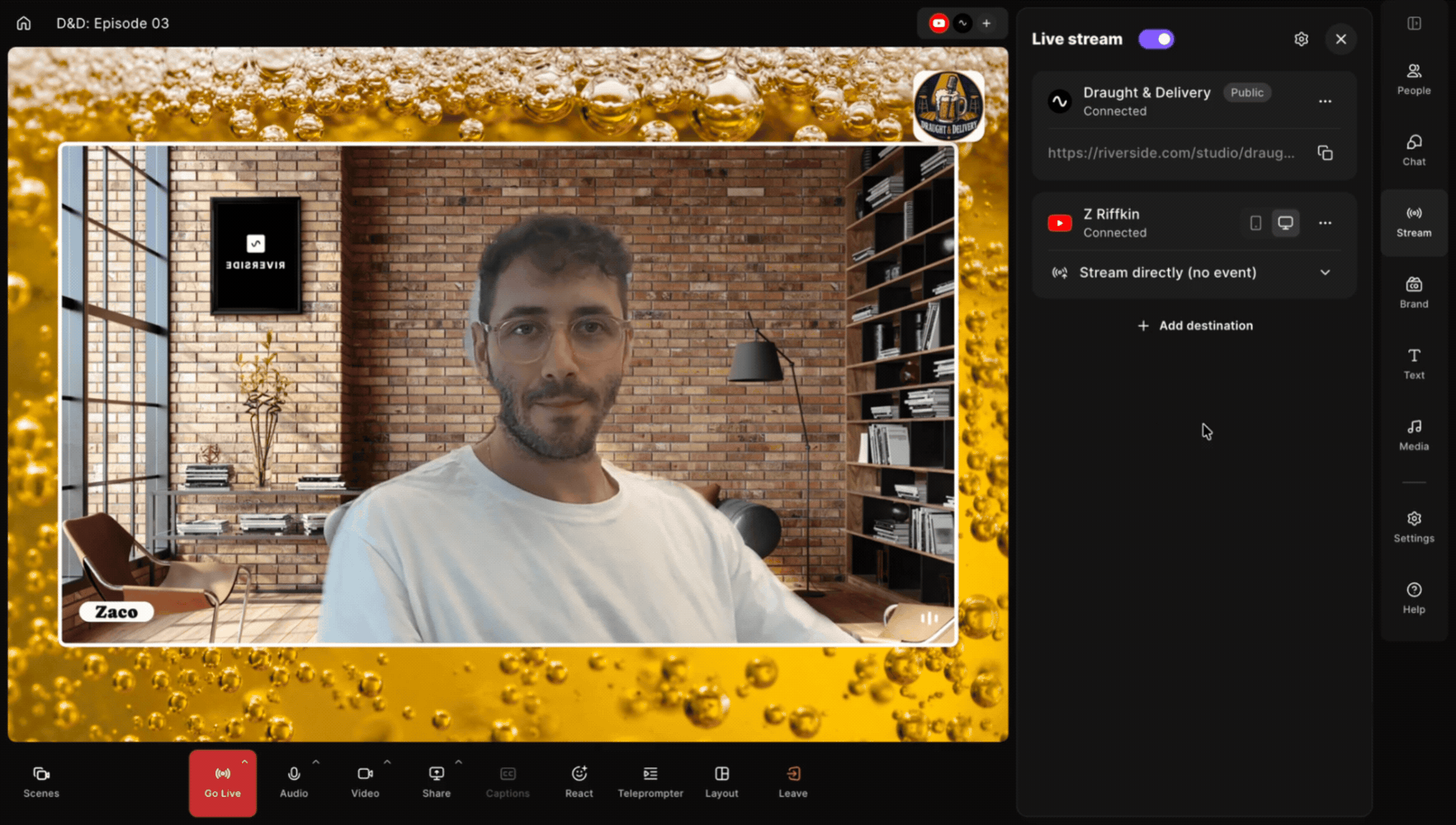1456x825 pixels.
Task: Open the Help icon
Action: 1414,598
